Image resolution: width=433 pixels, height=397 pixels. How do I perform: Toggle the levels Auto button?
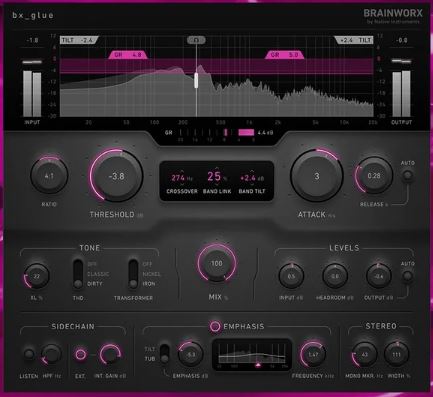coord(407,276)
